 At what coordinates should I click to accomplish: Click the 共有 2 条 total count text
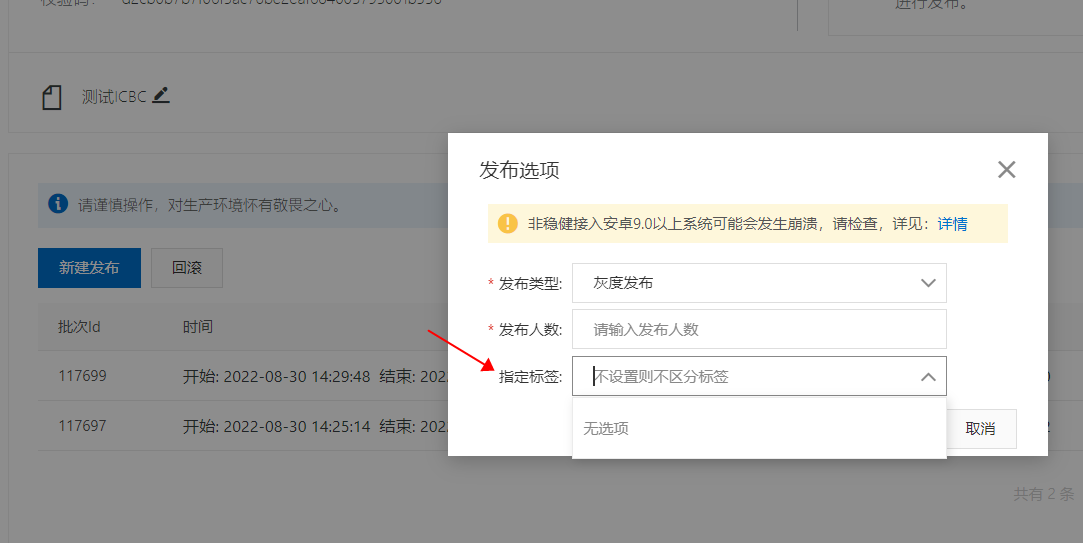pos(1044,494)
